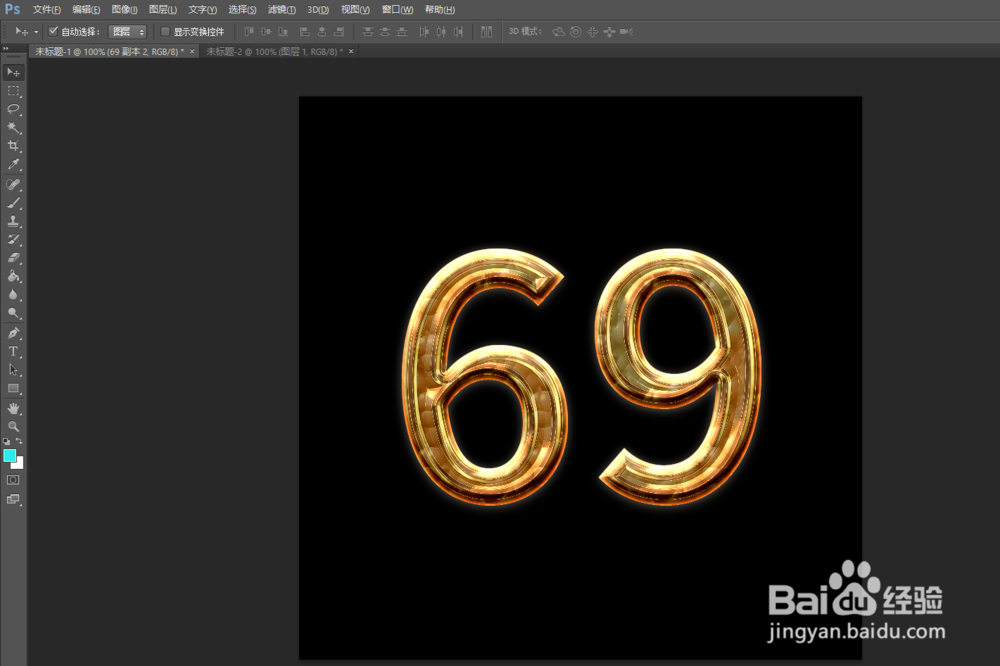Viewport: 1000px width, 666px height.
Task: Open the 图像(I) menu
Action: [x=124, y=10]
